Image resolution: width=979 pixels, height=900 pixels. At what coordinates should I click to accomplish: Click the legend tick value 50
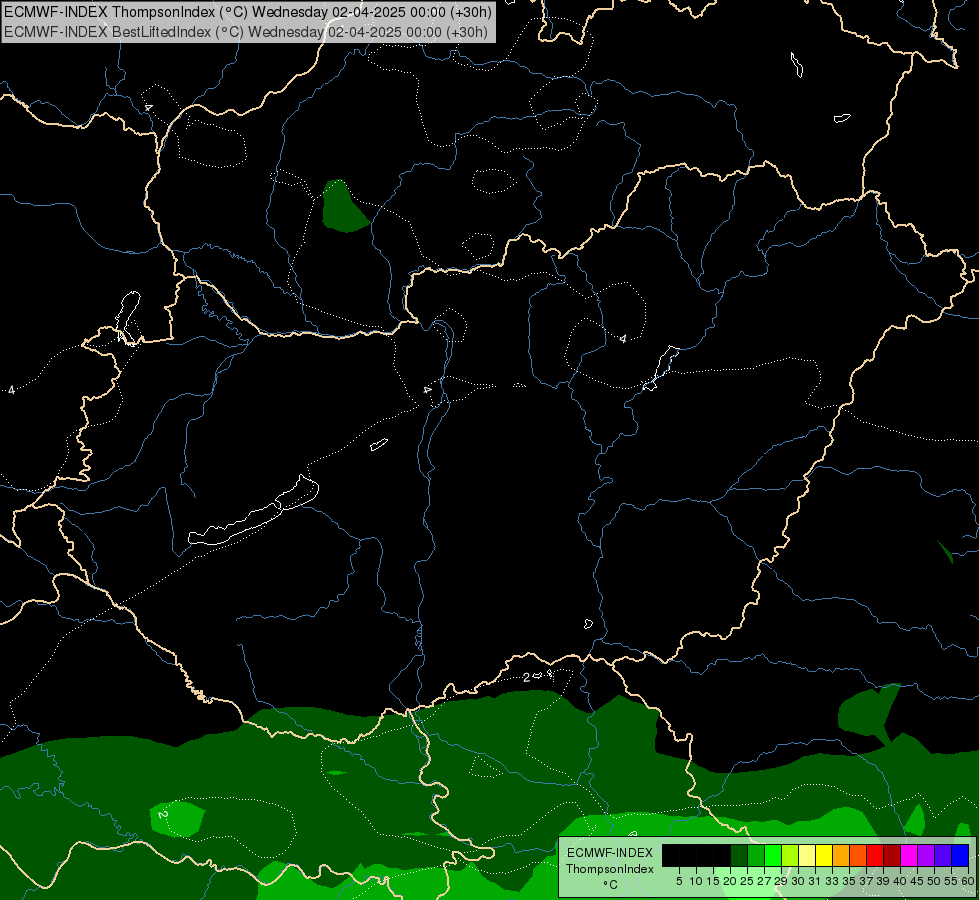click(934, 881)
